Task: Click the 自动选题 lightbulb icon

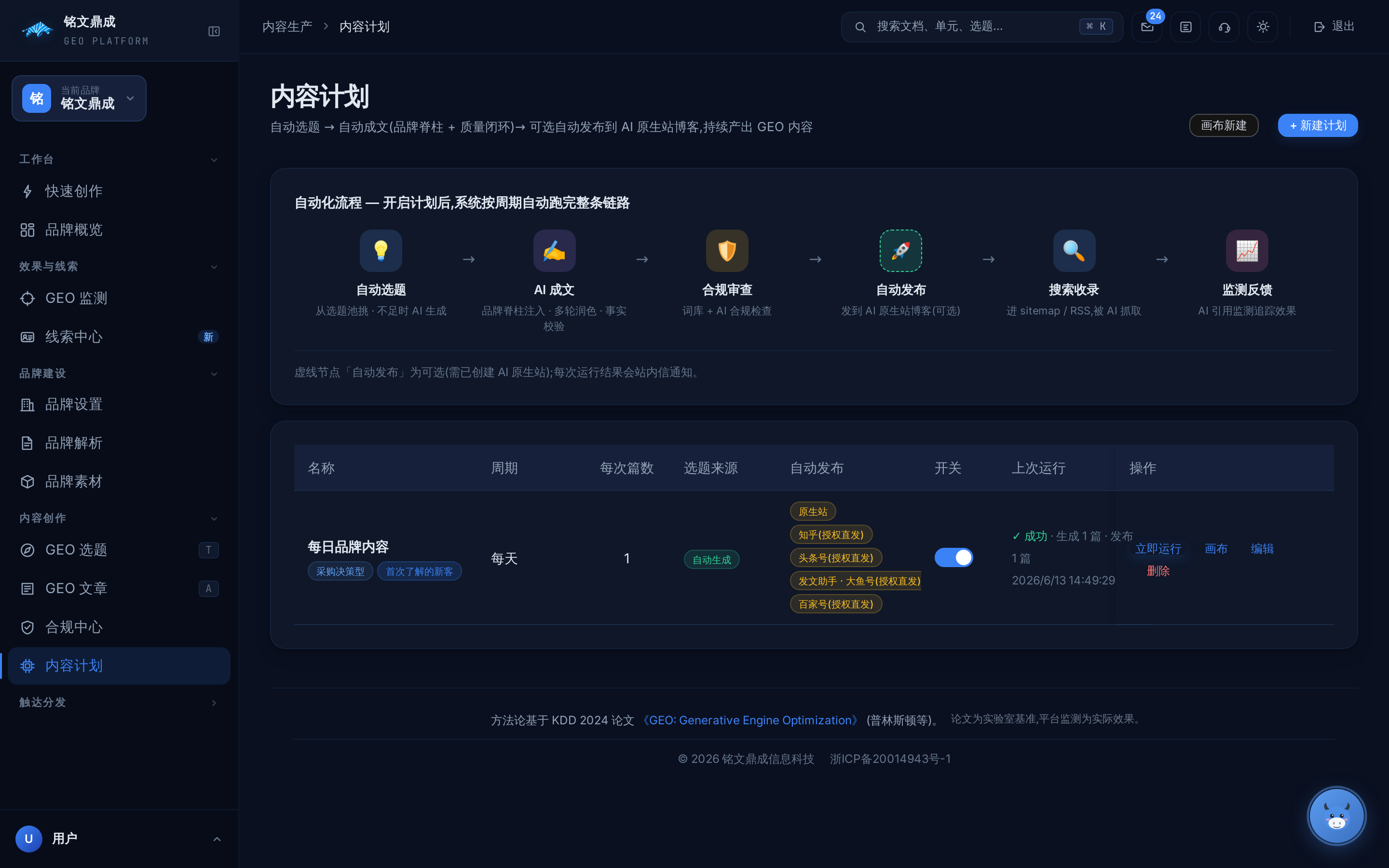Action: (x=381, y=250)
